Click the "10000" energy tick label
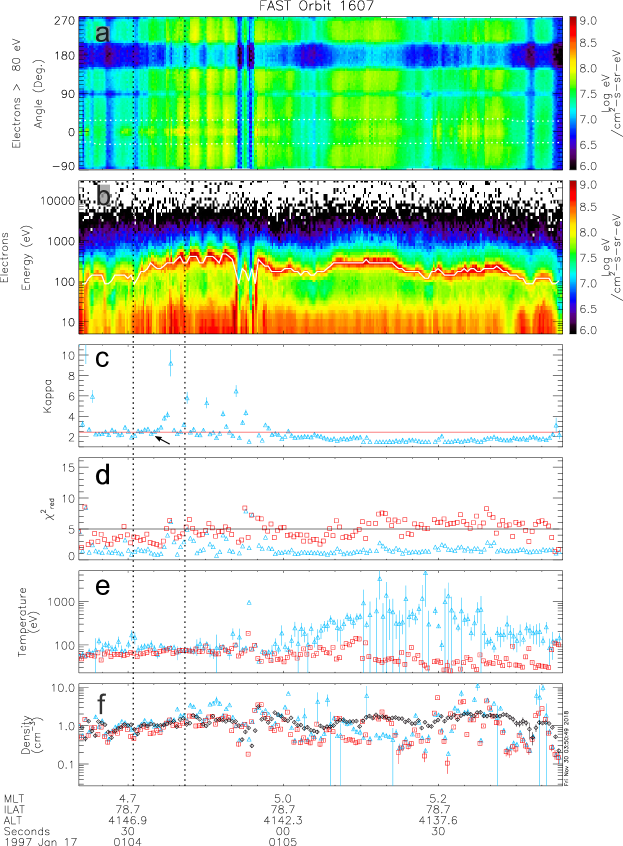Screen dimensions: 623x846 point(59,201)
